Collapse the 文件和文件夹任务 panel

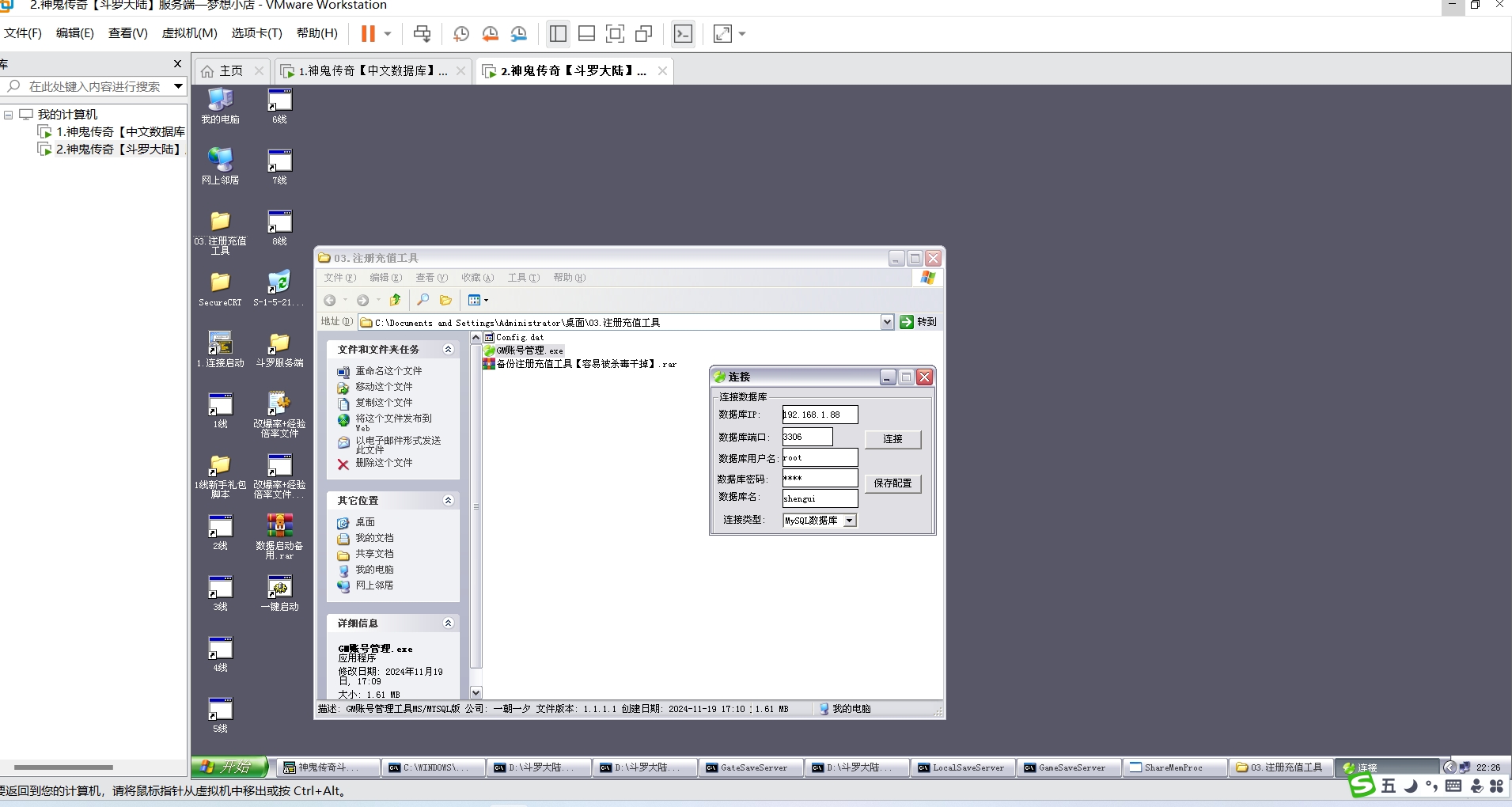448,349
